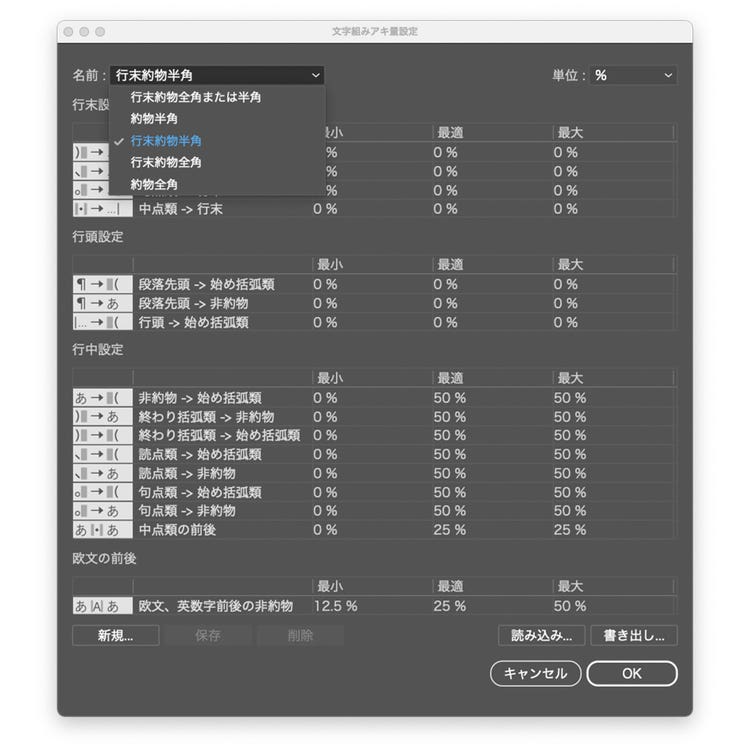Edit 最大 50 % of 読点類 -> 非約物
The width and height of the screenshot is (750, 750).
570,473
